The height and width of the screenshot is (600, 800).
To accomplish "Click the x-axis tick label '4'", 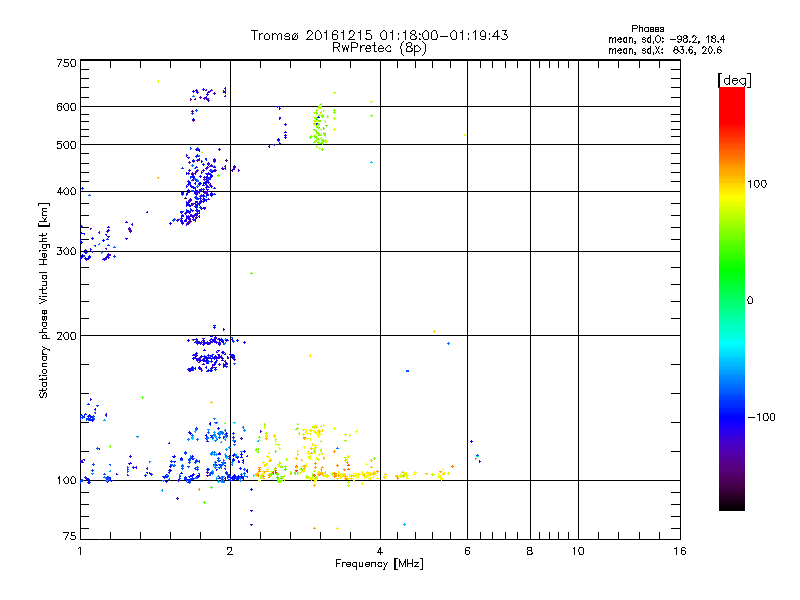I will 380,551.
